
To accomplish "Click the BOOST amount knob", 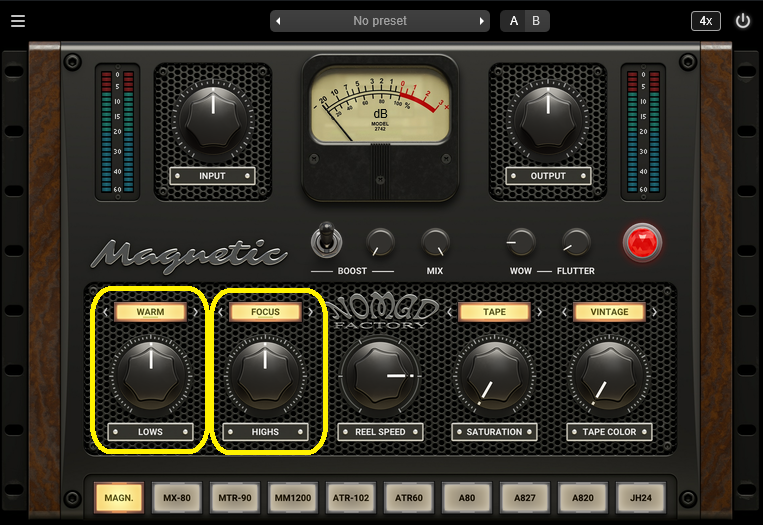I will [x=380, y=242].
